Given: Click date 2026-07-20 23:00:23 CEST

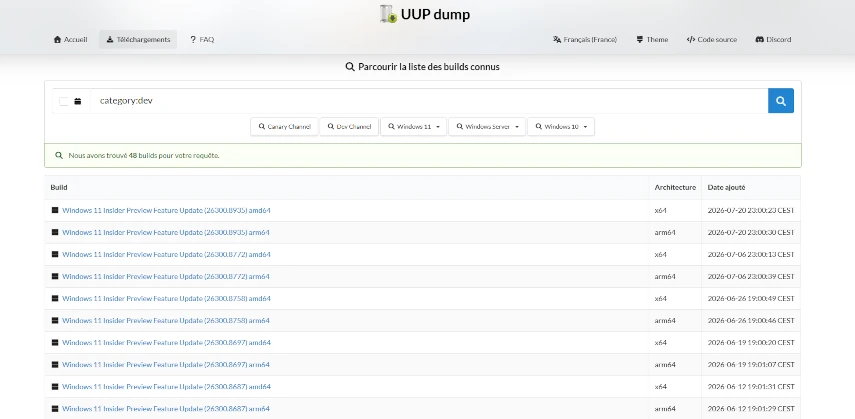Looking at the screenshot, I should [x=751, y=211].
